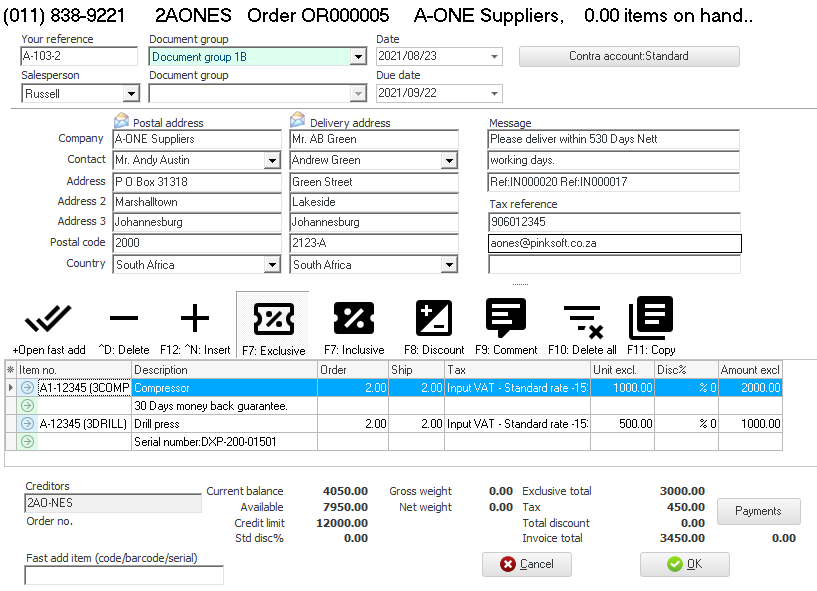The image size is (817, 591).
Task: Click into the Fast add item field
Action: point(124,575)
